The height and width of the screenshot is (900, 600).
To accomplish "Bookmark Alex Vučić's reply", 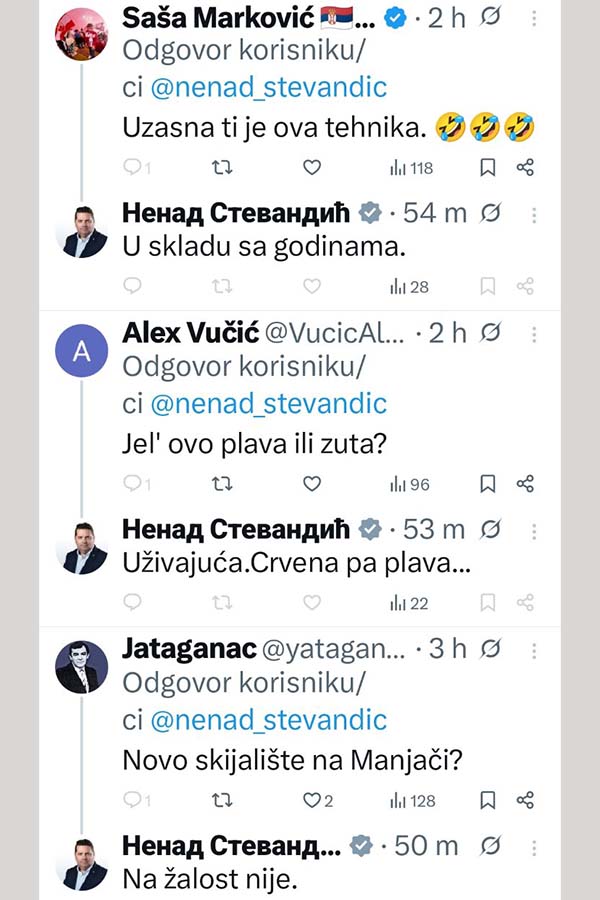I will coord(487,484).
